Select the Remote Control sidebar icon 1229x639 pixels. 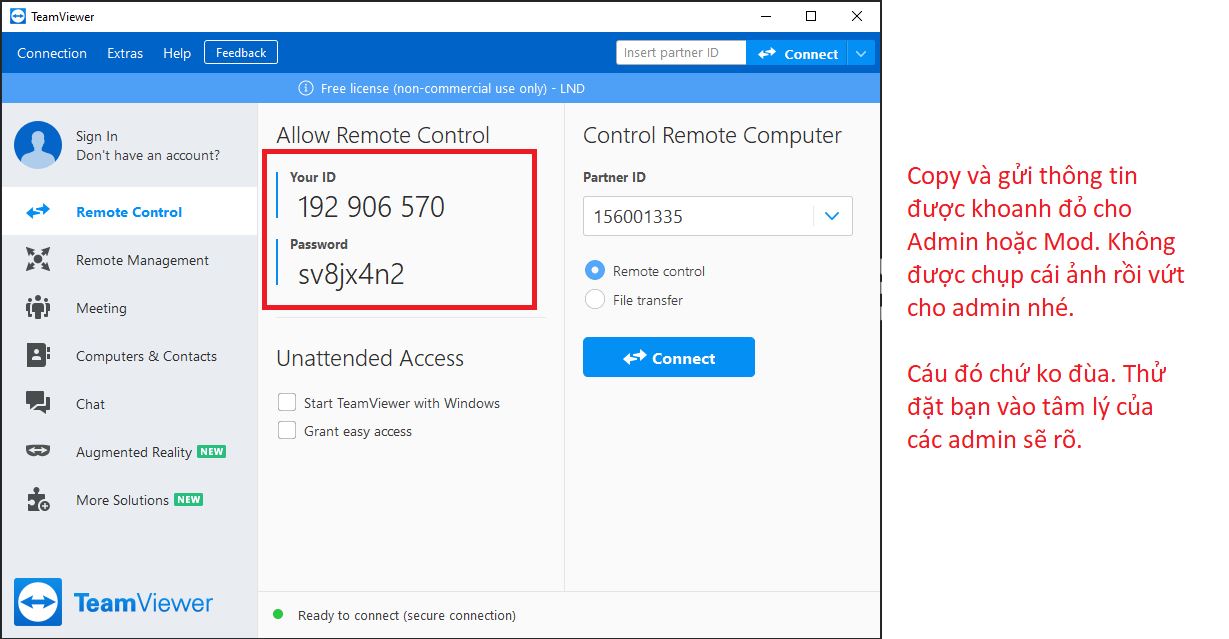coord(38,212)
